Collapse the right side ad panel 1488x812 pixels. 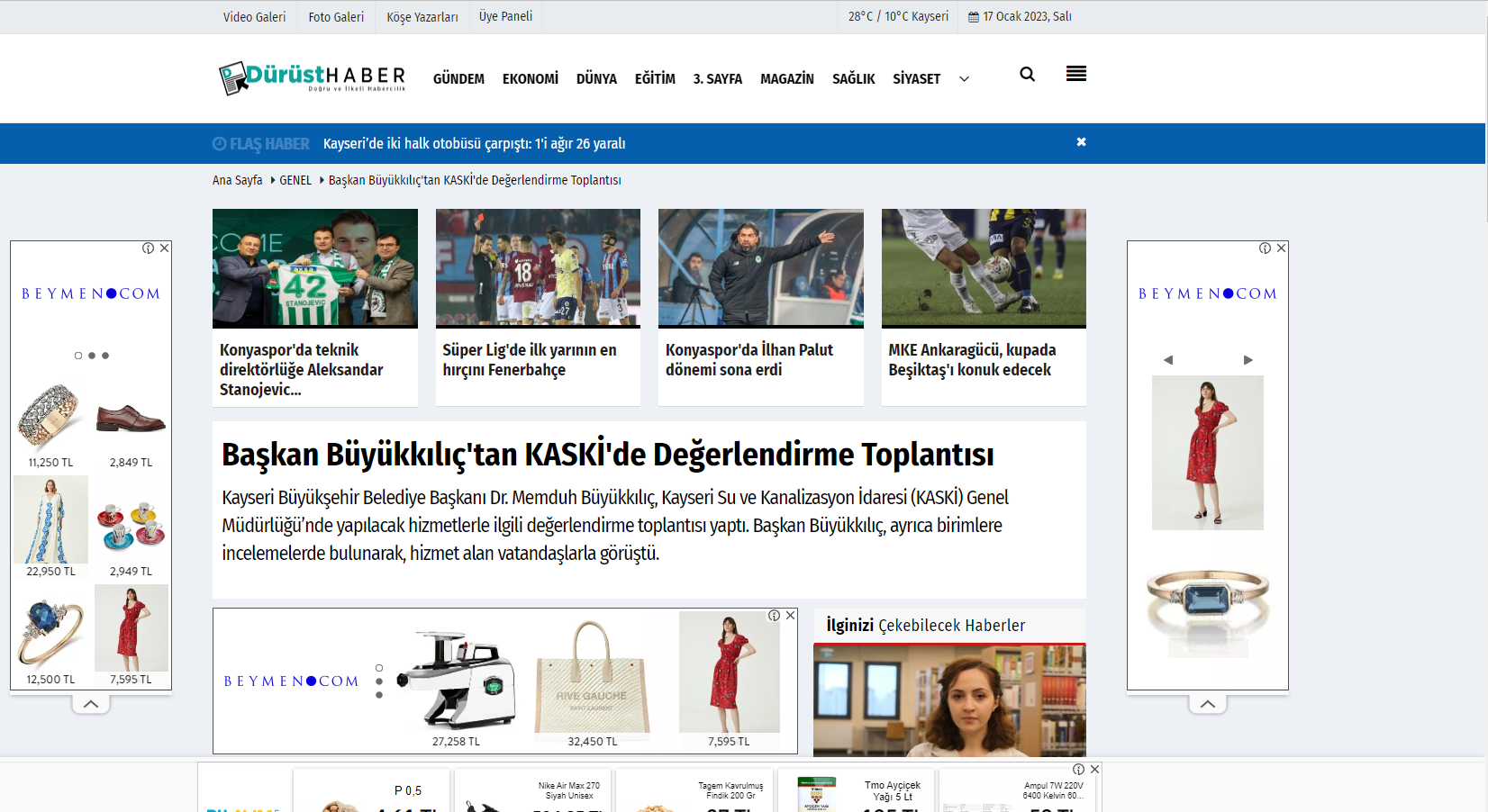pos(1208,704)
